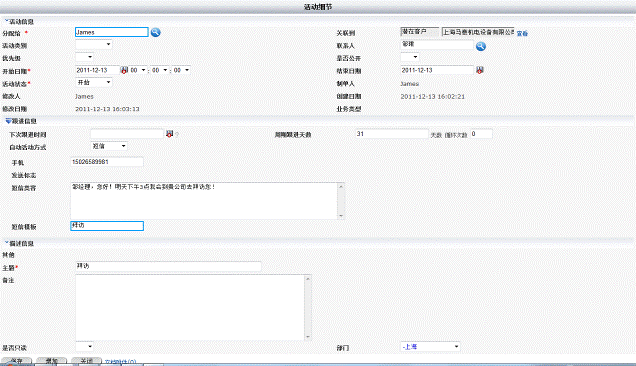636x366 pixels.
Task: Open the start date calendar picker icon
Action: (124, 70)
